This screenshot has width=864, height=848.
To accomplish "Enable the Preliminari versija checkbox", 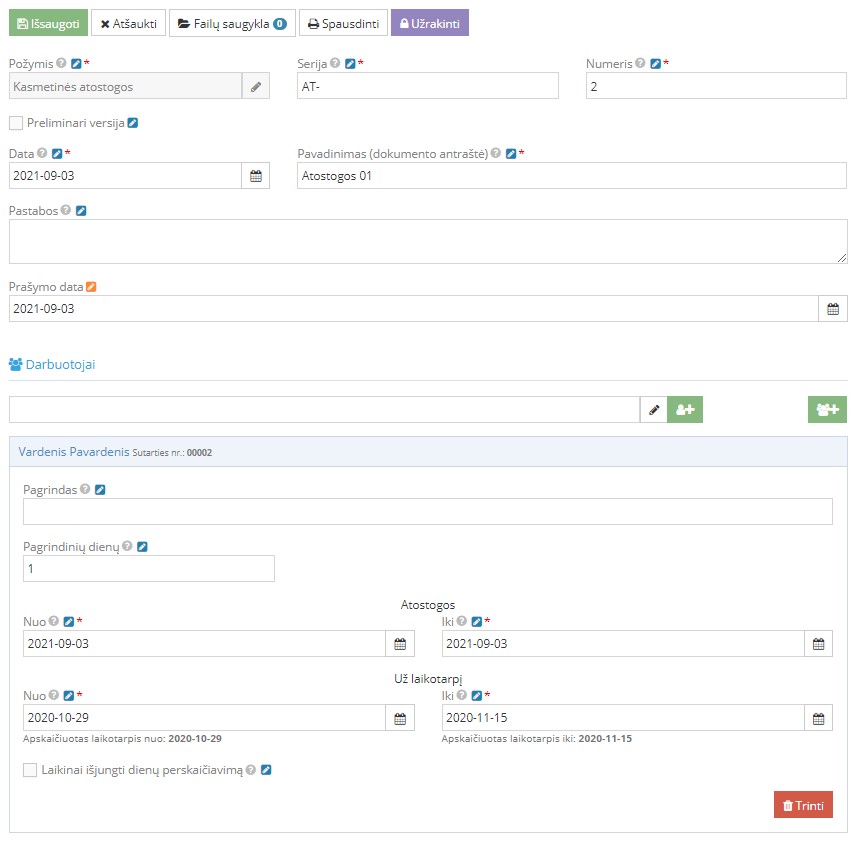I will pos(16,123).
